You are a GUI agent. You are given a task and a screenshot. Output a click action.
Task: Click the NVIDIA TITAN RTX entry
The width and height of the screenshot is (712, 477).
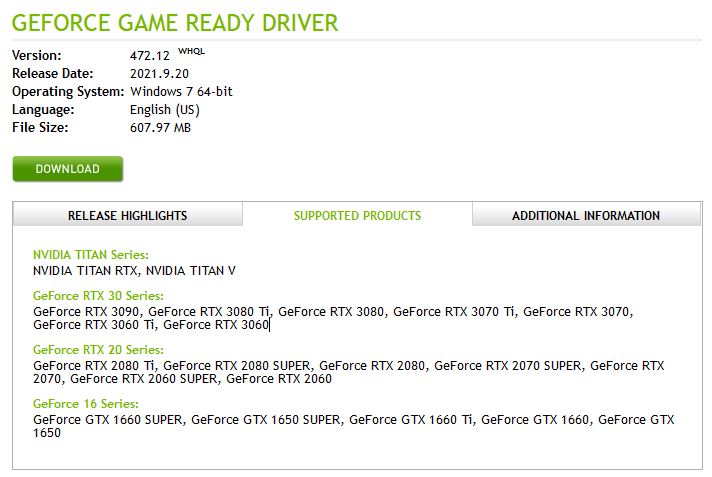point(85,271)
